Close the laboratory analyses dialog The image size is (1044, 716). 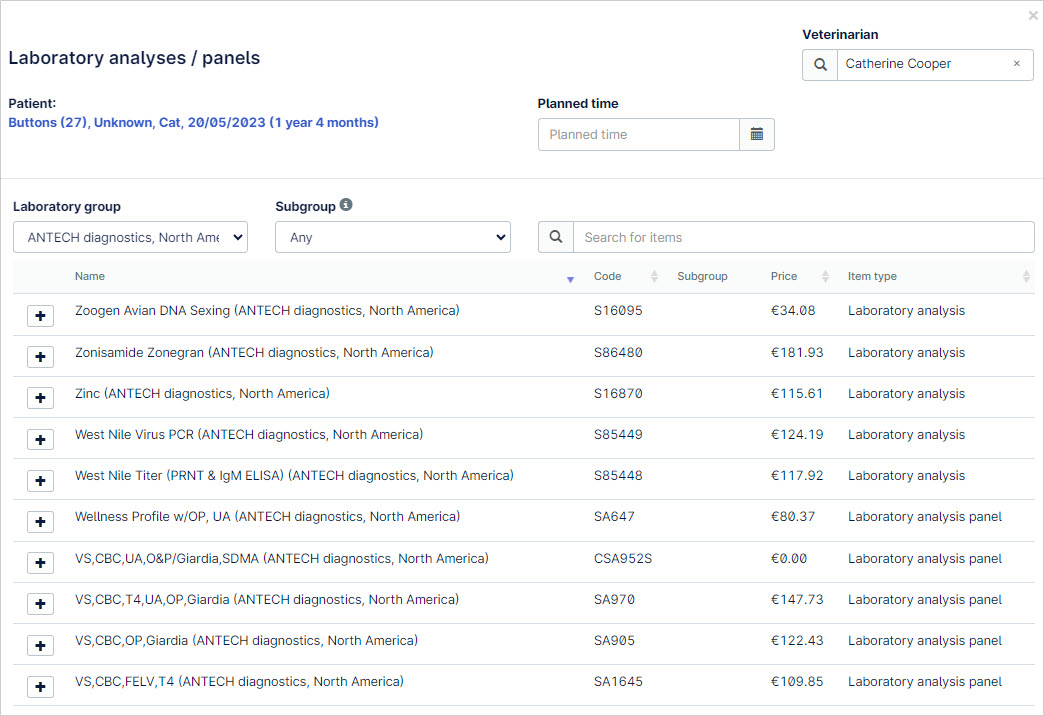pyautogui.click(x=1033, y=15)
